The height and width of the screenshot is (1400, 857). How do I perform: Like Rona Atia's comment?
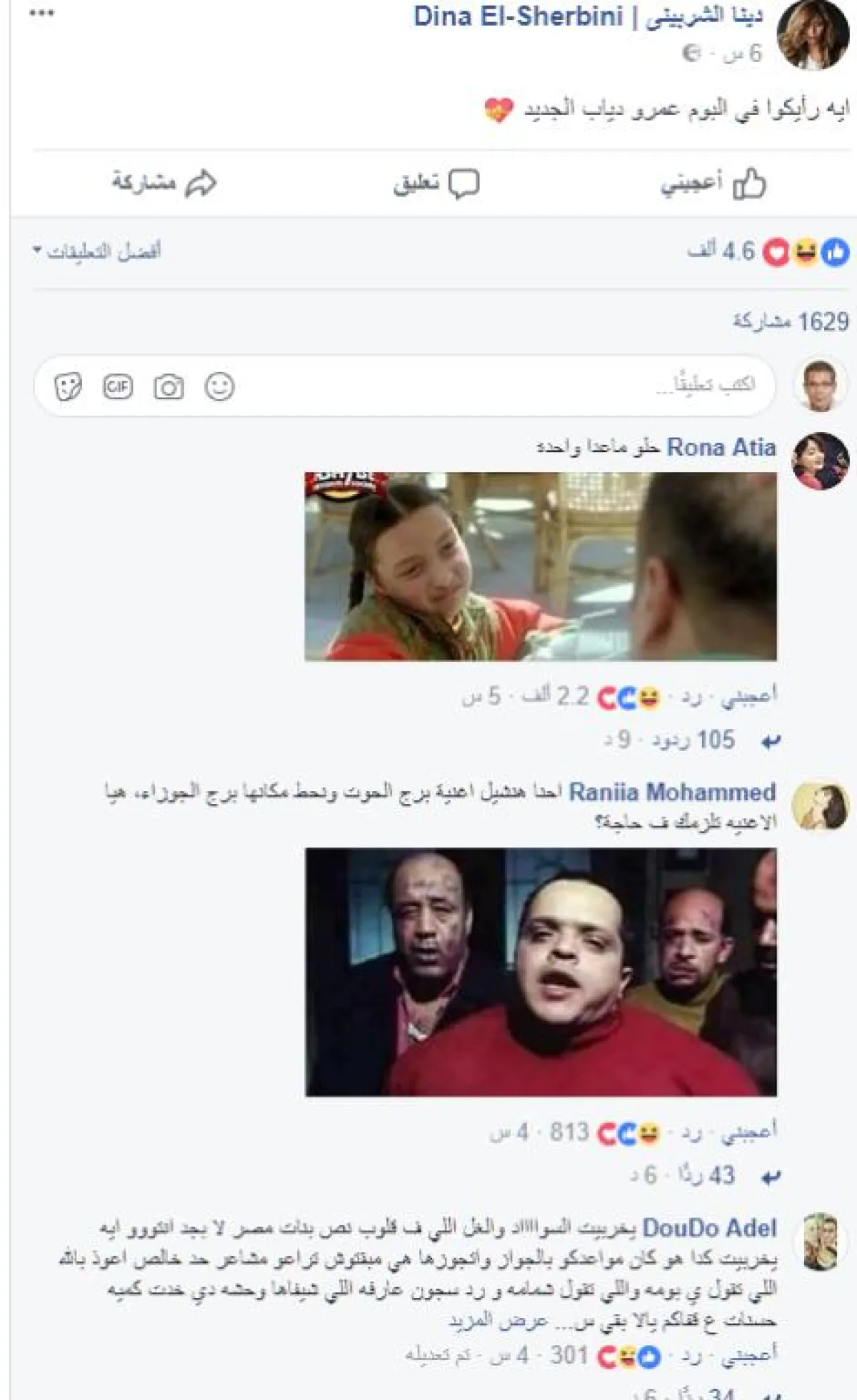click(x=748, y=695)
